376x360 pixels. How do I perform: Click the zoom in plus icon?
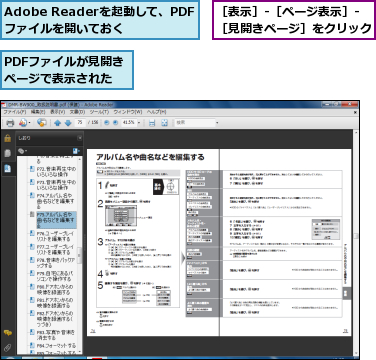pyautogui.click(x=115, y=123)
